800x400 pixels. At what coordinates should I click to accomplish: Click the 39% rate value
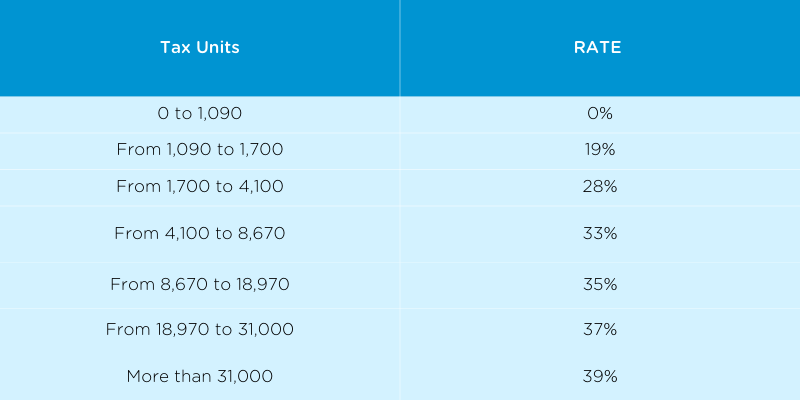tap(600, 376)
